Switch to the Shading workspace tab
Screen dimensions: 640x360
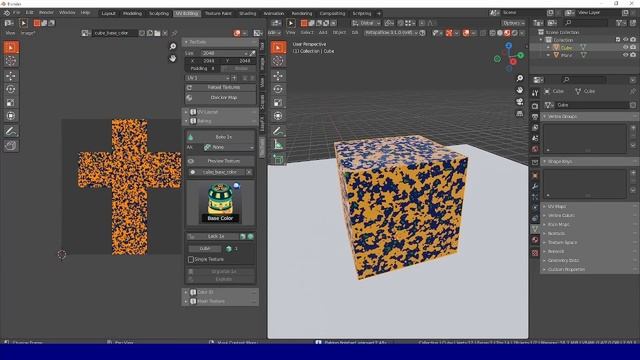(x=247, y=13)
